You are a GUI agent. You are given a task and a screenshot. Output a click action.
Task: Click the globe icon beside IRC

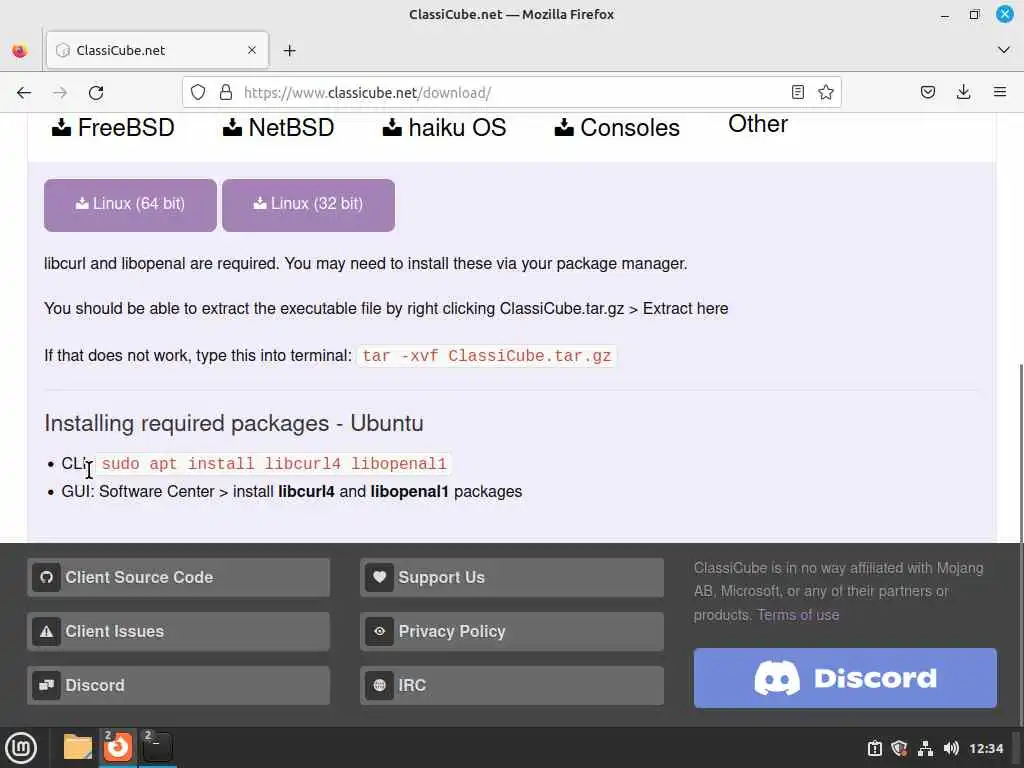[x=379, y=685]
